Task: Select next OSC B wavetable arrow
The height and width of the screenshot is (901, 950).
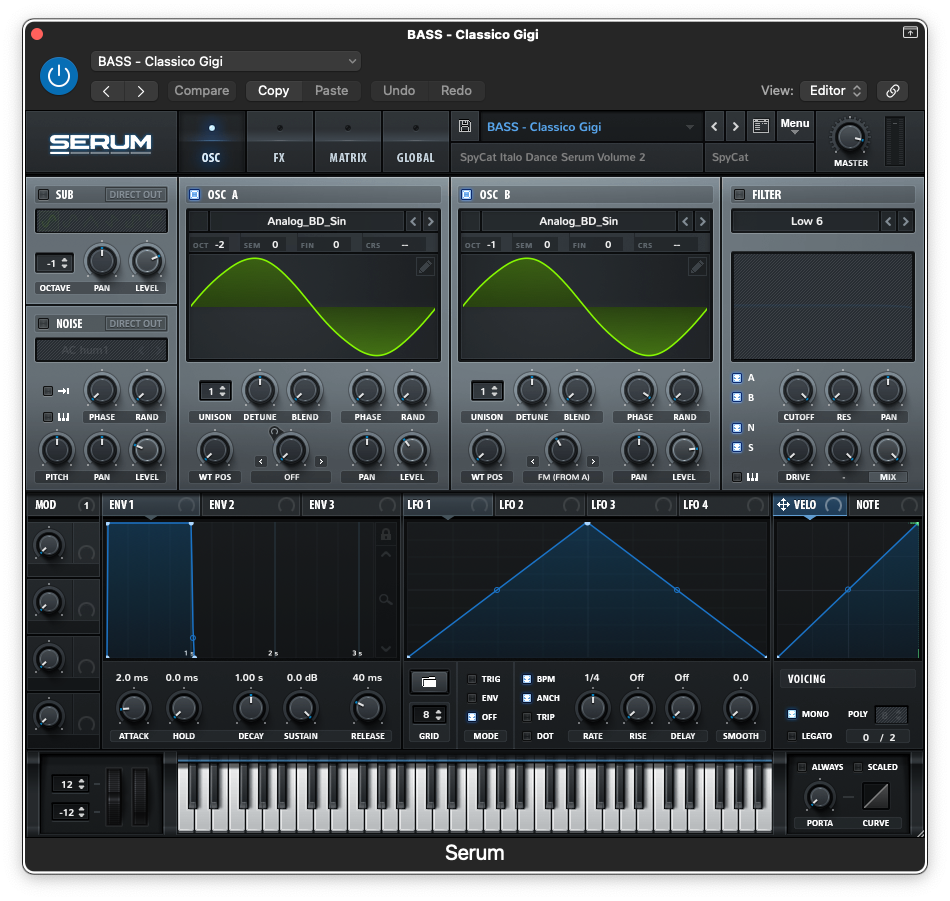Action: [x=702, y=221]
